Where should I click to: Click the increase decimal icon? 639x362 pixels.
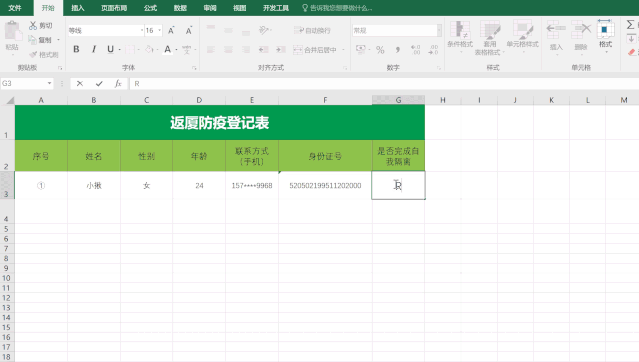click(415, 50)
